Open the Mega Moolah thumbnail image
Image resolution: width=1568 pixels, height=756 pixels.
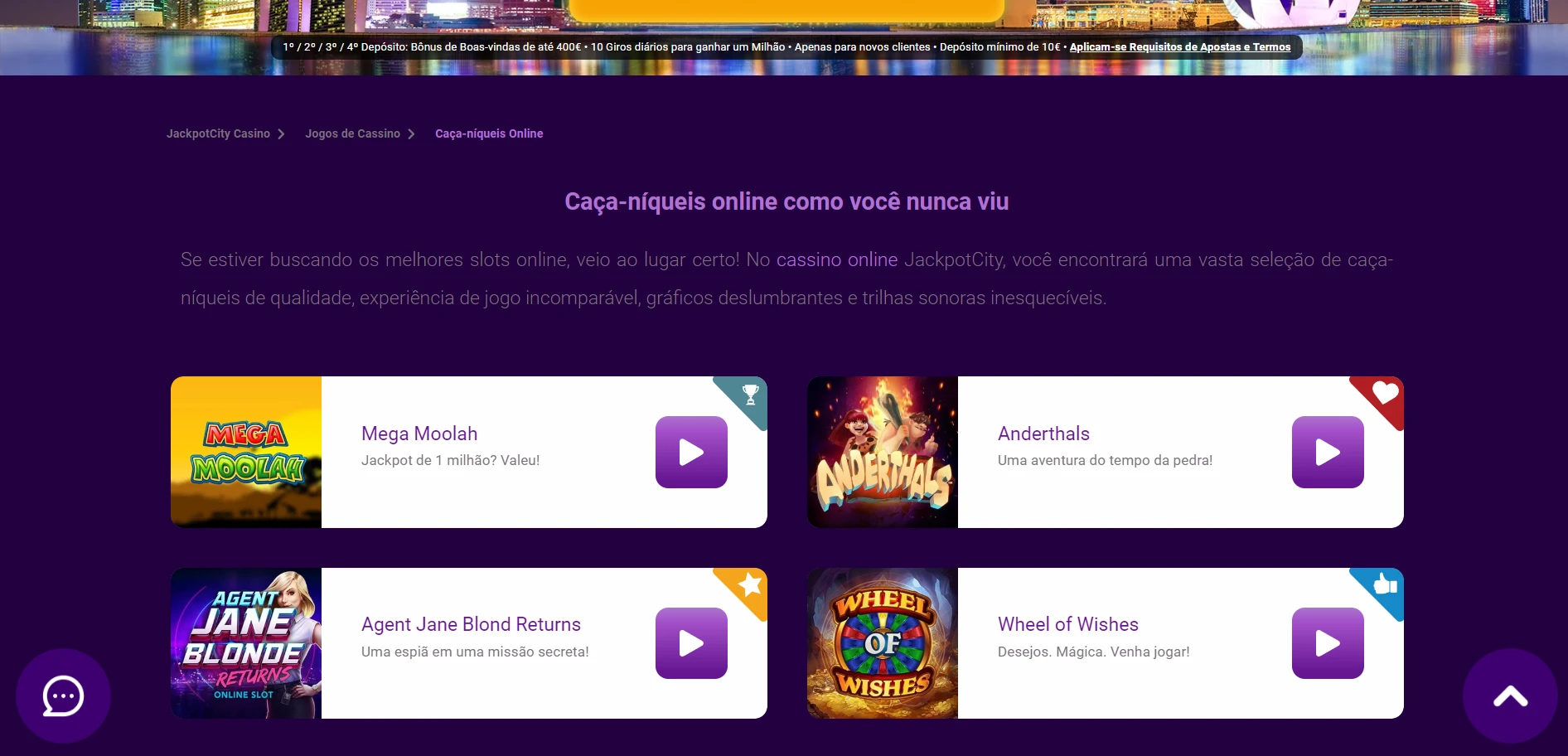[246, 453]
